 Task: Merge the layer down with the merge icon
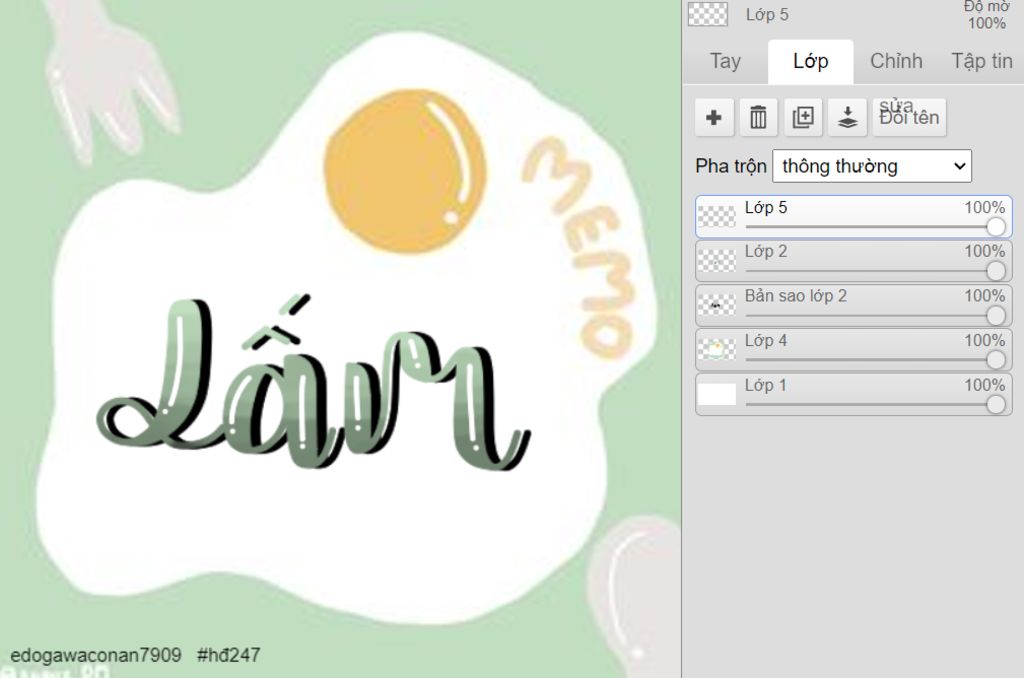tap(847, 118)
